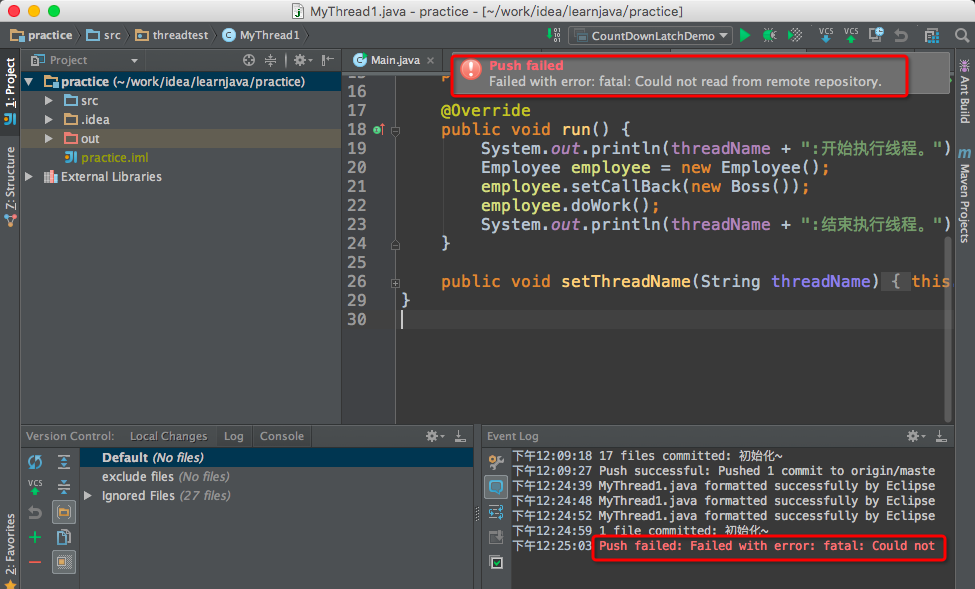Click override gutter marker at line 18
975x589 pixels.
[x=378, y=129]
